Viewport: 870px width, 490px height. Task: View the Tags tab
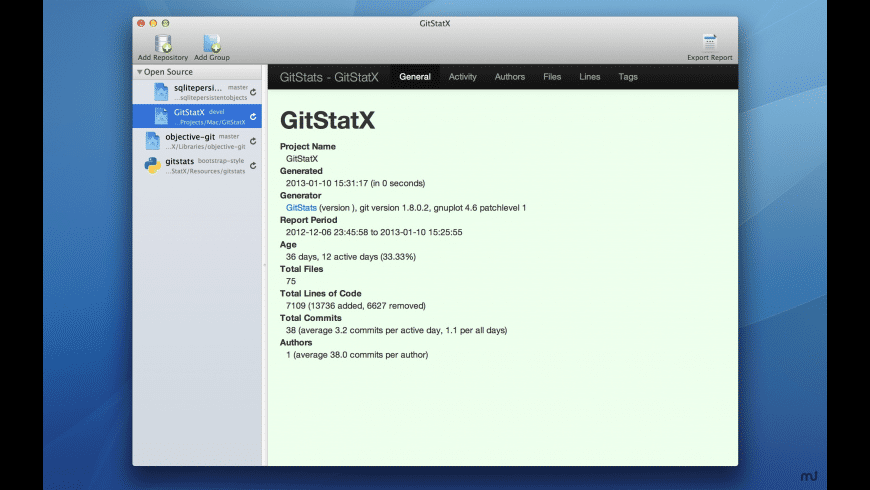[628, 77]
